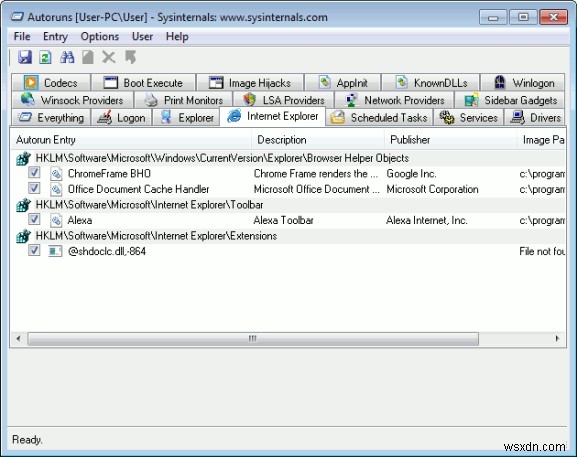Switch to the Drivers tab
The image size is (577, 457).
pos(535,117)
